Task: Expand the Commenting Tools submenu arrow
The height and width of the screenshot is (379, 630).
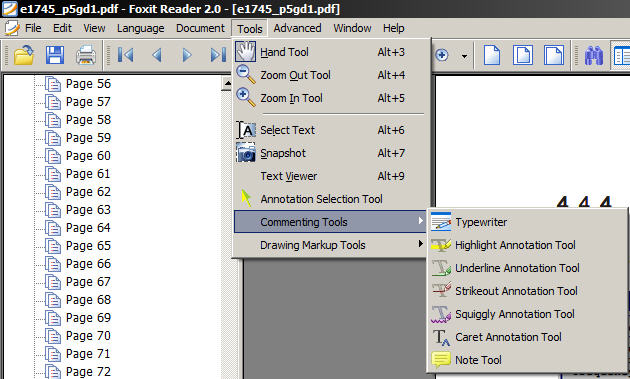Action: [420, 221]
